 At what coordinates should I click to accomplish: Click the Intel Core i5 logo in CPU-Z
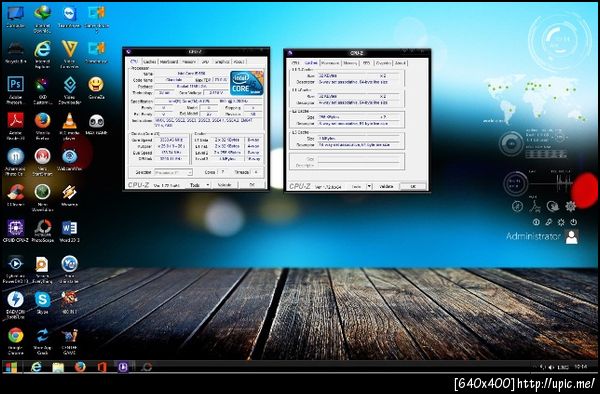click(247, 83)
